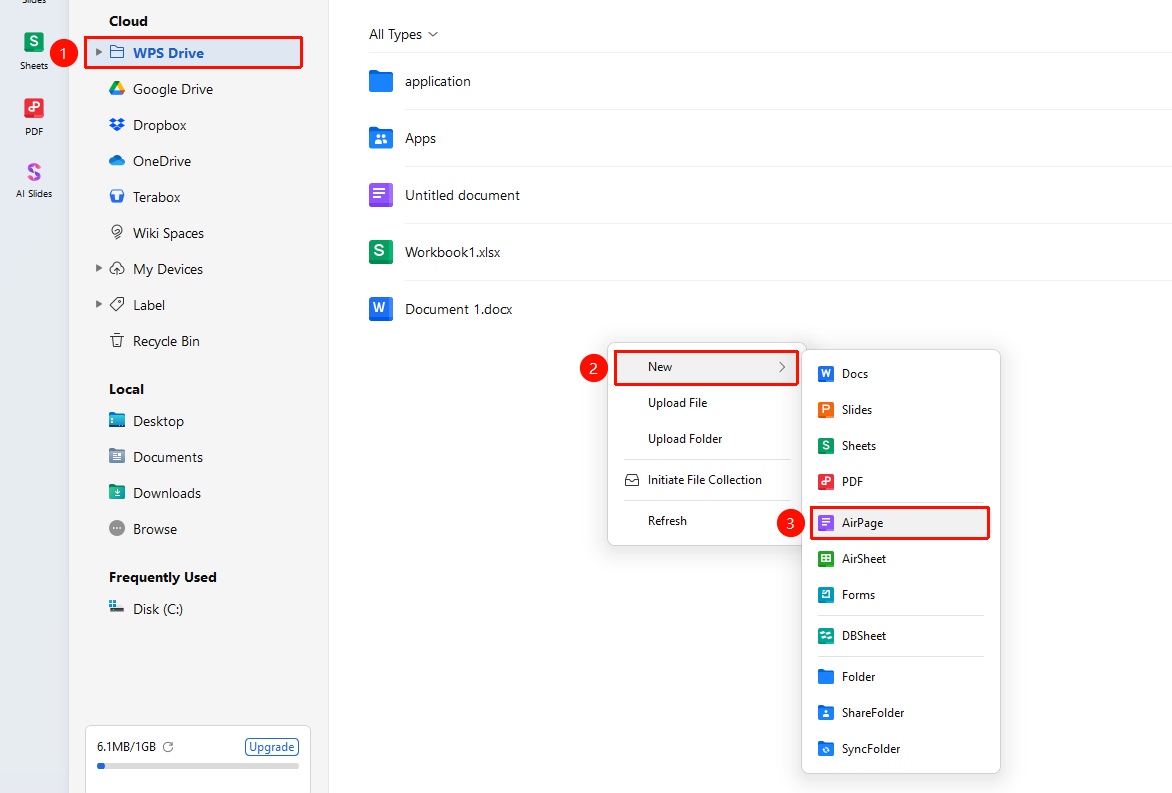
Task: Open the New submenu in context menu
Action: [x=706, y=367]
